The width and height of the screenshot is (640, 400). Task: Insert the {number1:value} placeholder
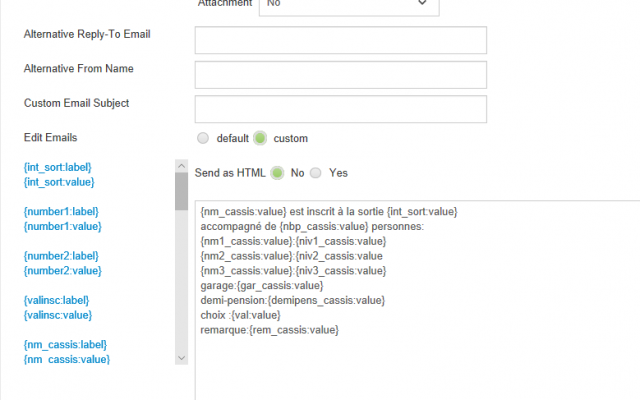pyautogui.click(x=63, y=227)
